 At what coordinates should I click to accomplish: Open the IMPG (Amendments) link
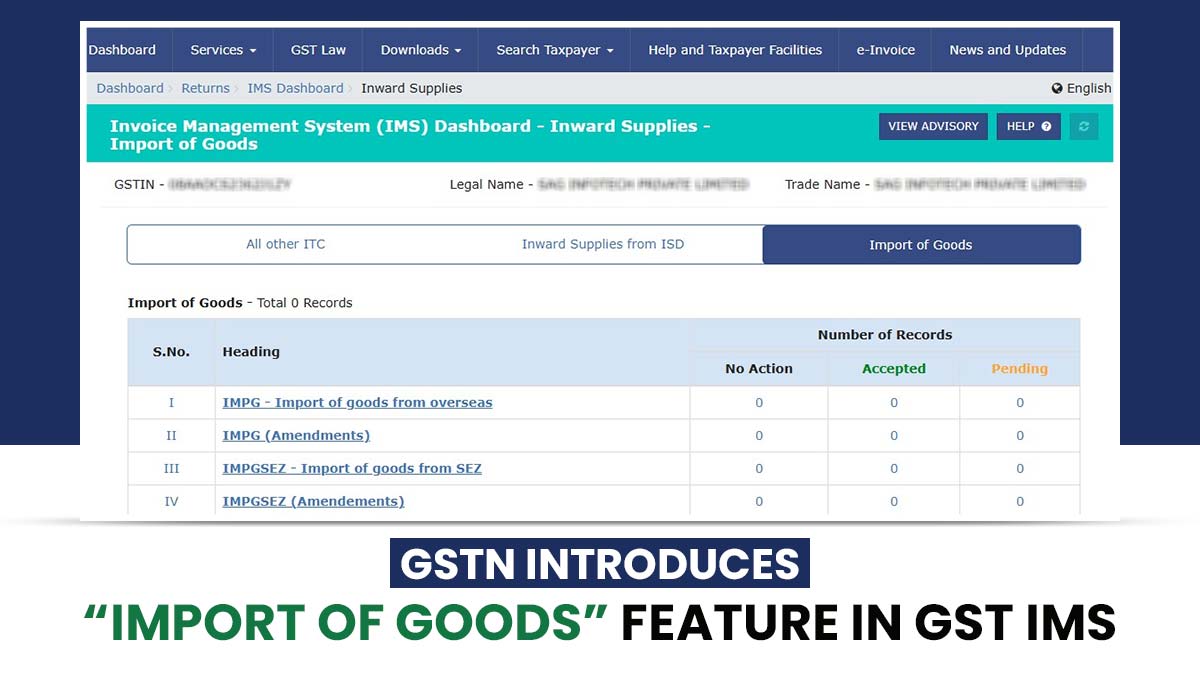pos(296,435)
